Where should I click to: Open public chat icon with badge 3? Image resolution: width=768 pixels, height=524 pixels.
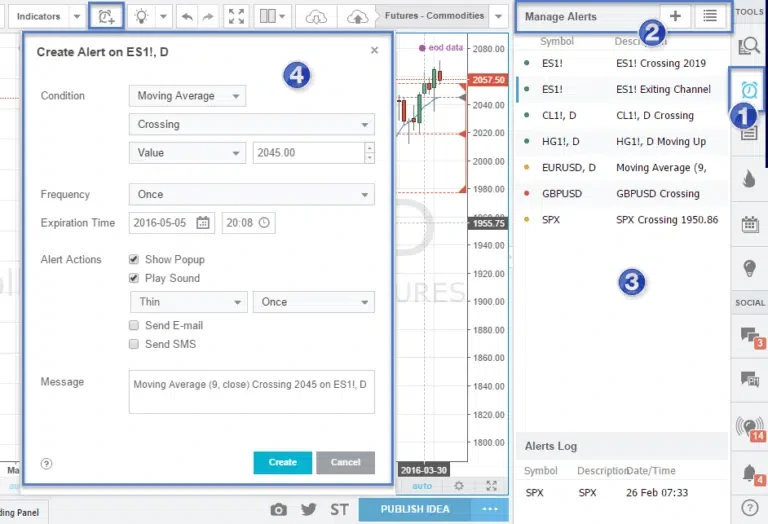752,337
